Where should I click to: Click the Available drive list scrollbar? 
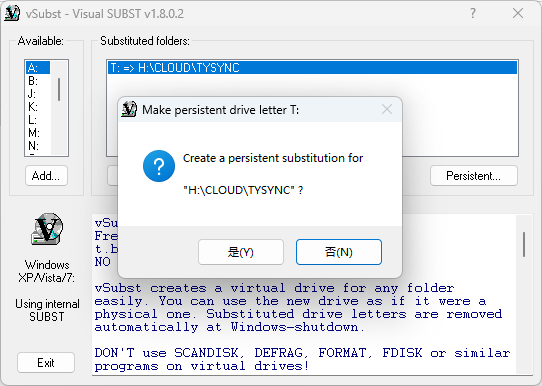click(x=59, y=108)
